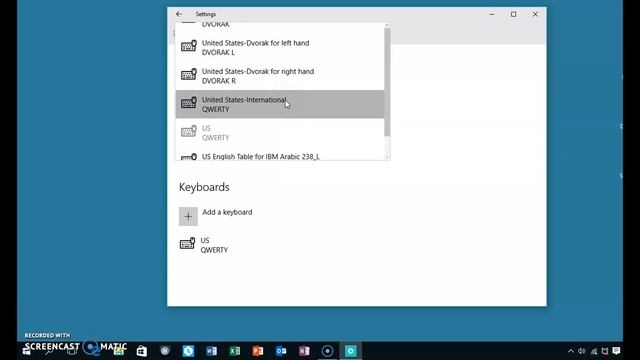Go back using the Settings back arrow
This screenshot has height=360, width=640.
[179, 14]
